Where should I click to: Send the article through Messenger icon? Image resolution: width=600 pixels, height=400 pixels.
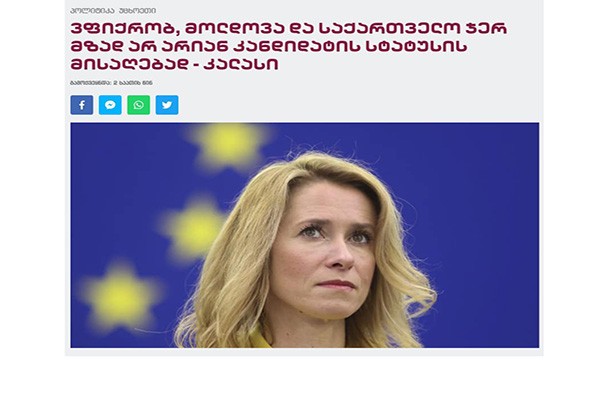click(x=110, y=105)
